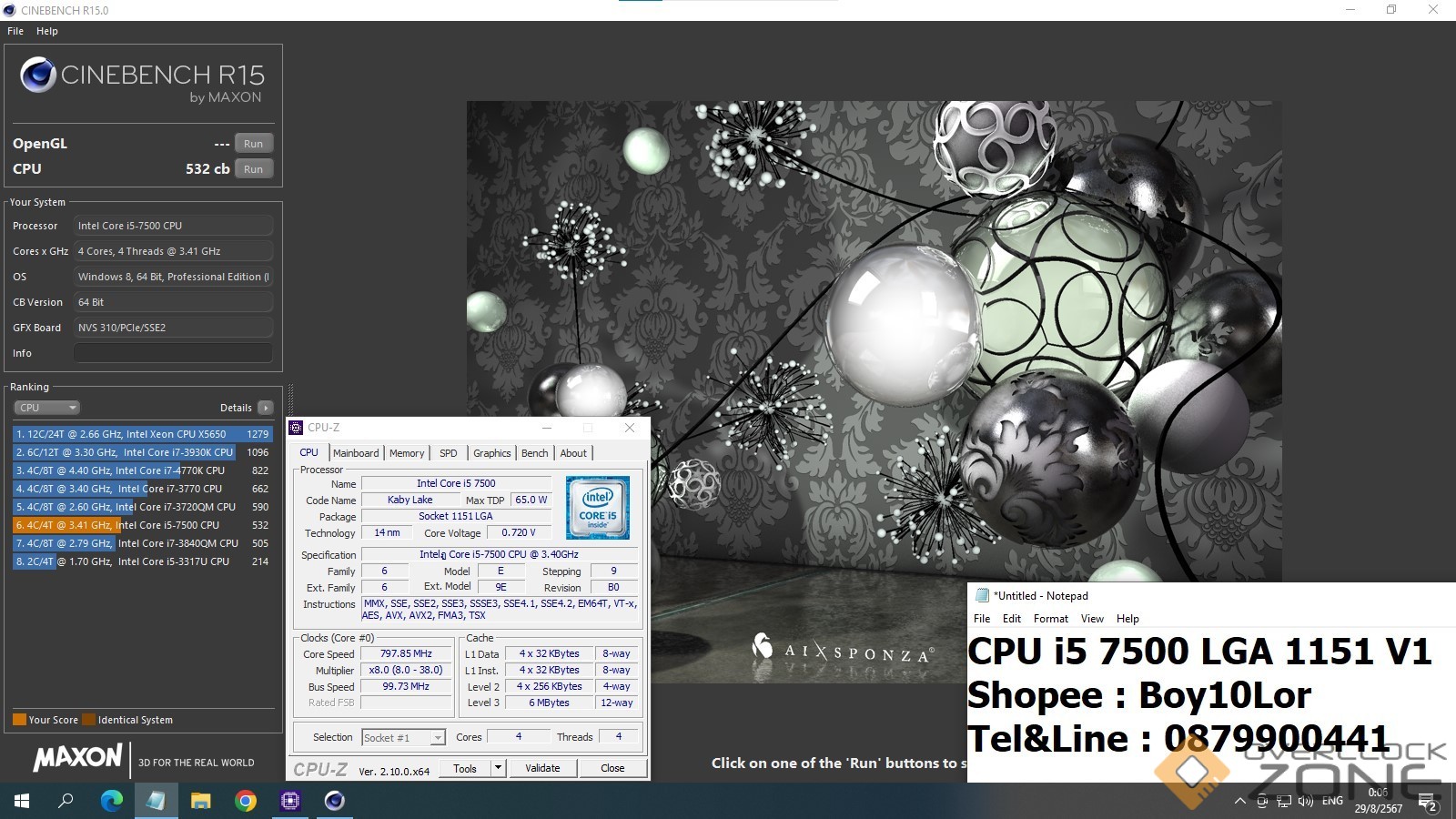Expand the Ranking CPU dropdown
The height and width of the screenshot is (819, 1456).
[x=47, y=408]
